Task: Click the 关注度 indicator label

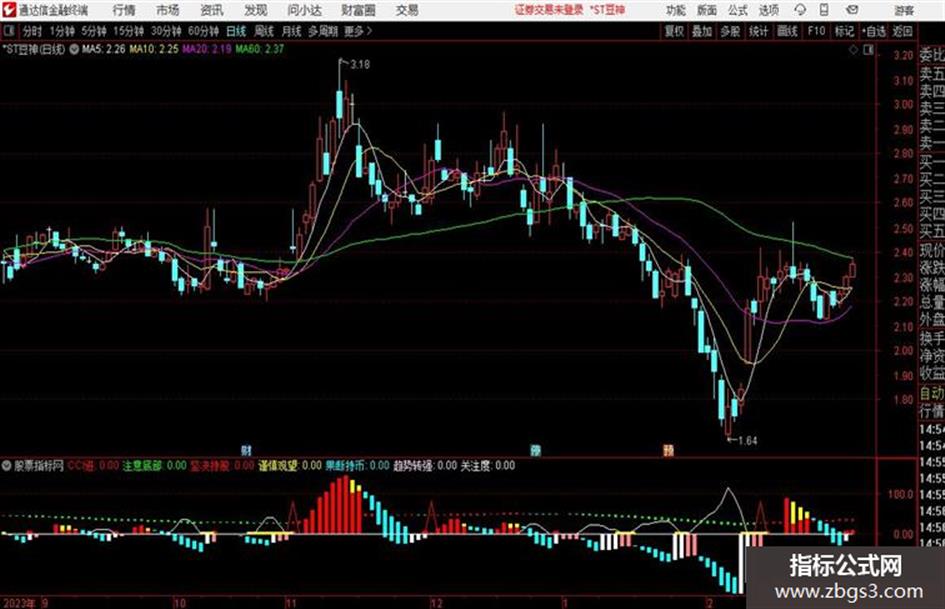Action: point(476,465)
